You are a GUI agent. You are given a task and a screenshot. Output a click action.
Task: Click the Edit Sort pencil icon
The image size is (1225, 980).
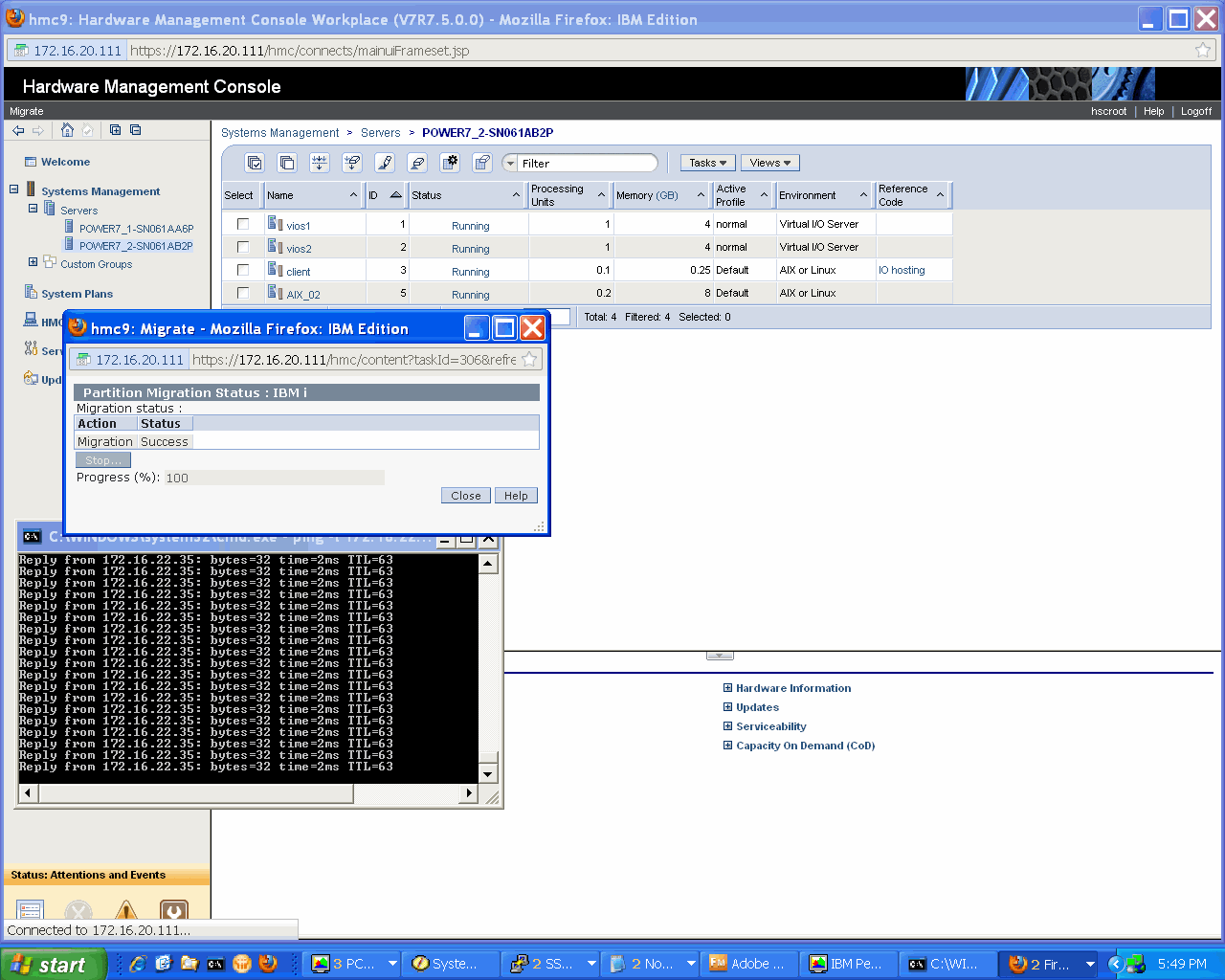pos(385,163)
